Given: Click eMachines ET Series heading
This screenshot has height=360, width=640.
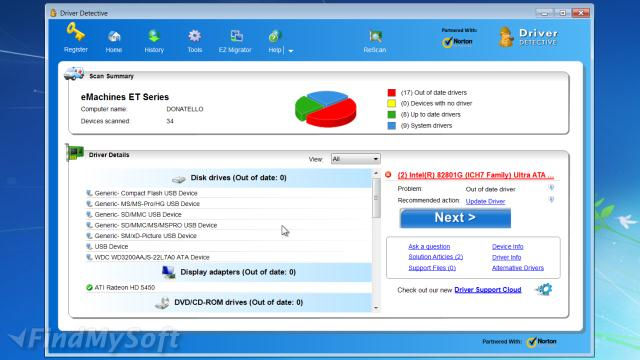Looking at the screenshot, I should (124, 97).
